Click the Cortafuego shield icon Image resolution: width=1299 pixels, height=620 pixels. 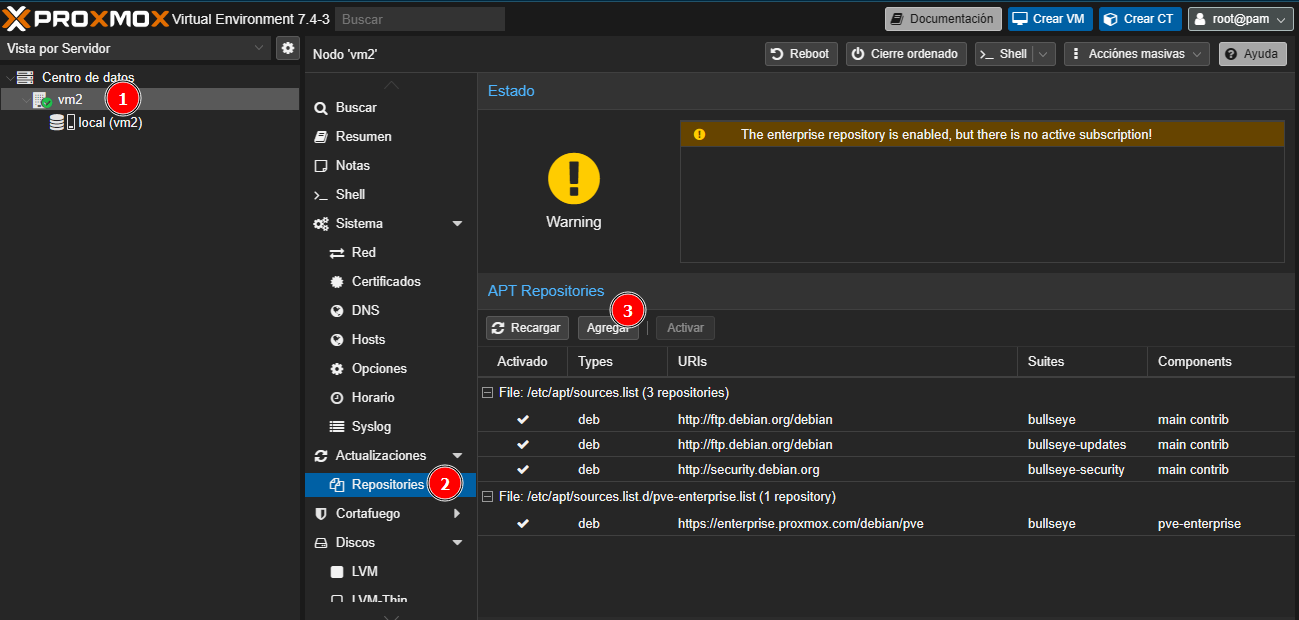point(321,513)
